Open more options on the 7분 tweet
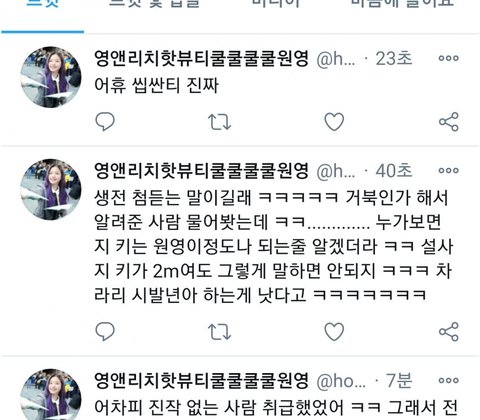Screen dimensions: 480x420 pos(448,380)
